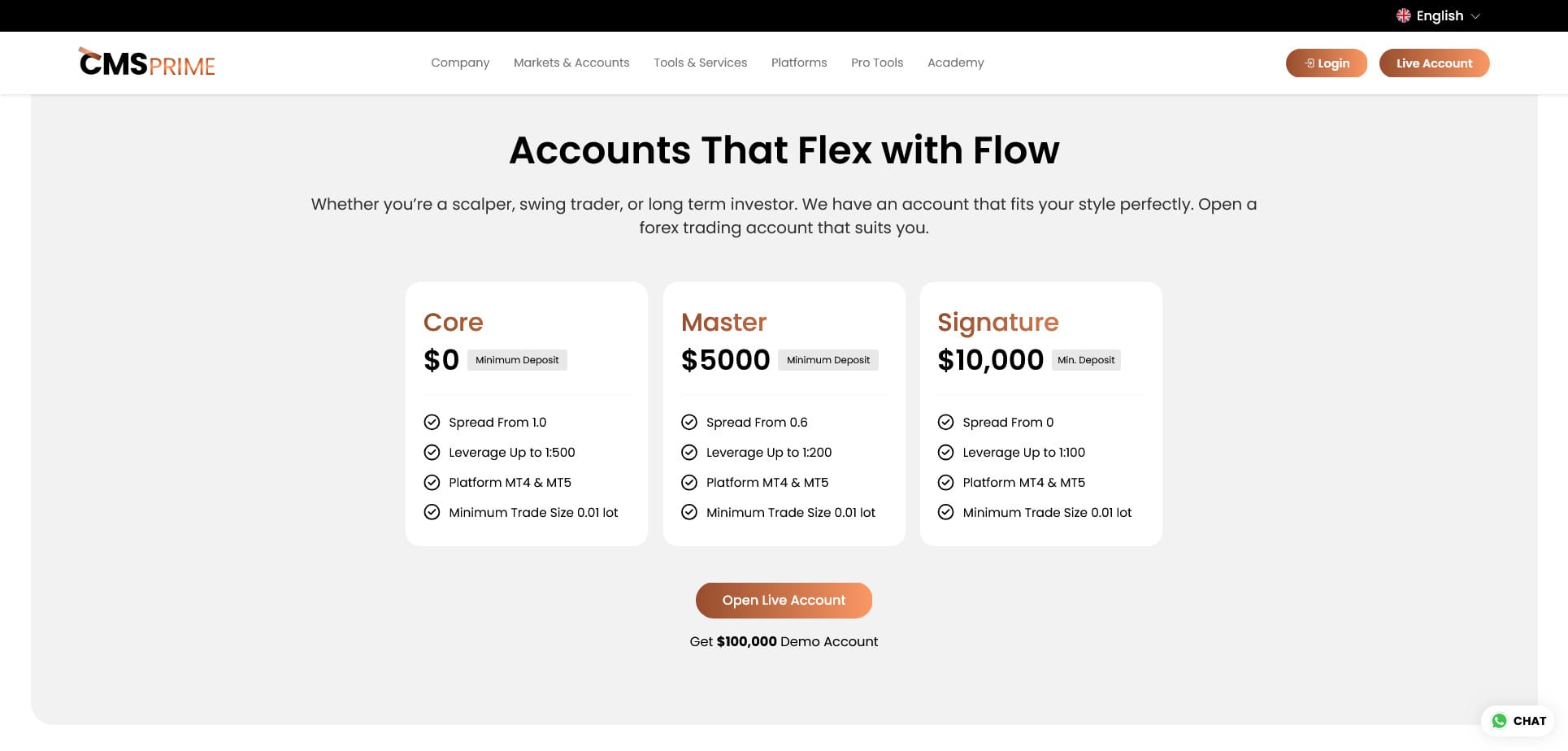
Task: Click the UK flag language icon
Action: point(1403,15)
